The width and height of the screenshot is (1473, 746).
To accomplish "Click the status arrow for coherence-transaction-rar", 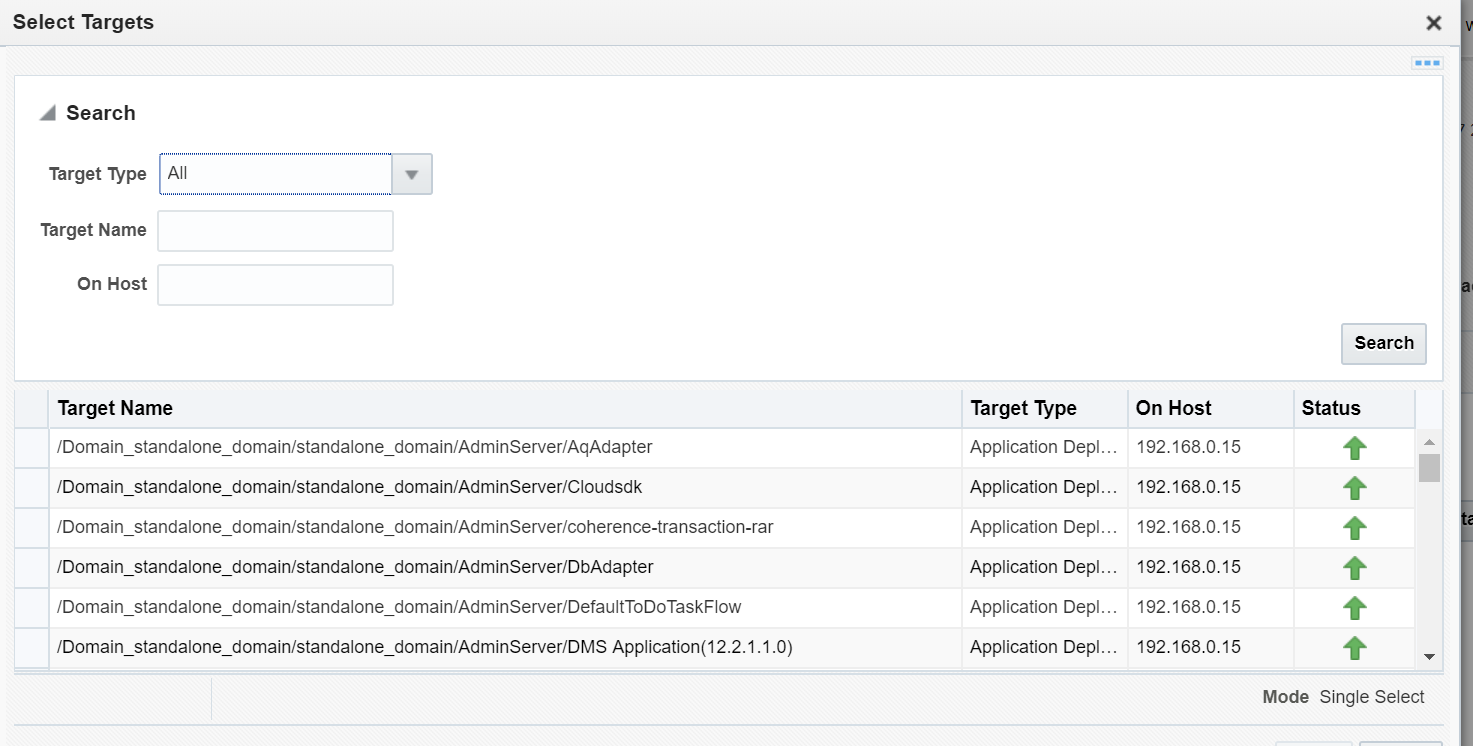I will click(1355, 527).
